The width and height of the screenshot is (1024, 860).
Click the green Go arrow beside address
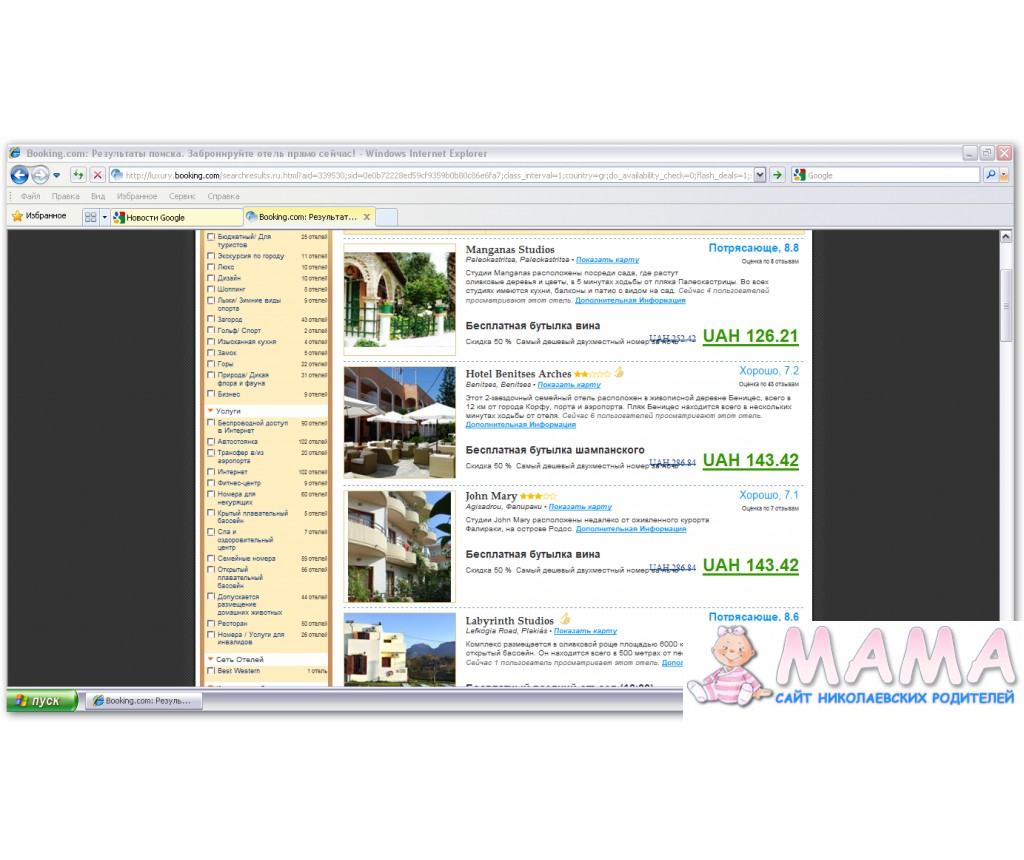pyautogui.click(x=777, y=175)
